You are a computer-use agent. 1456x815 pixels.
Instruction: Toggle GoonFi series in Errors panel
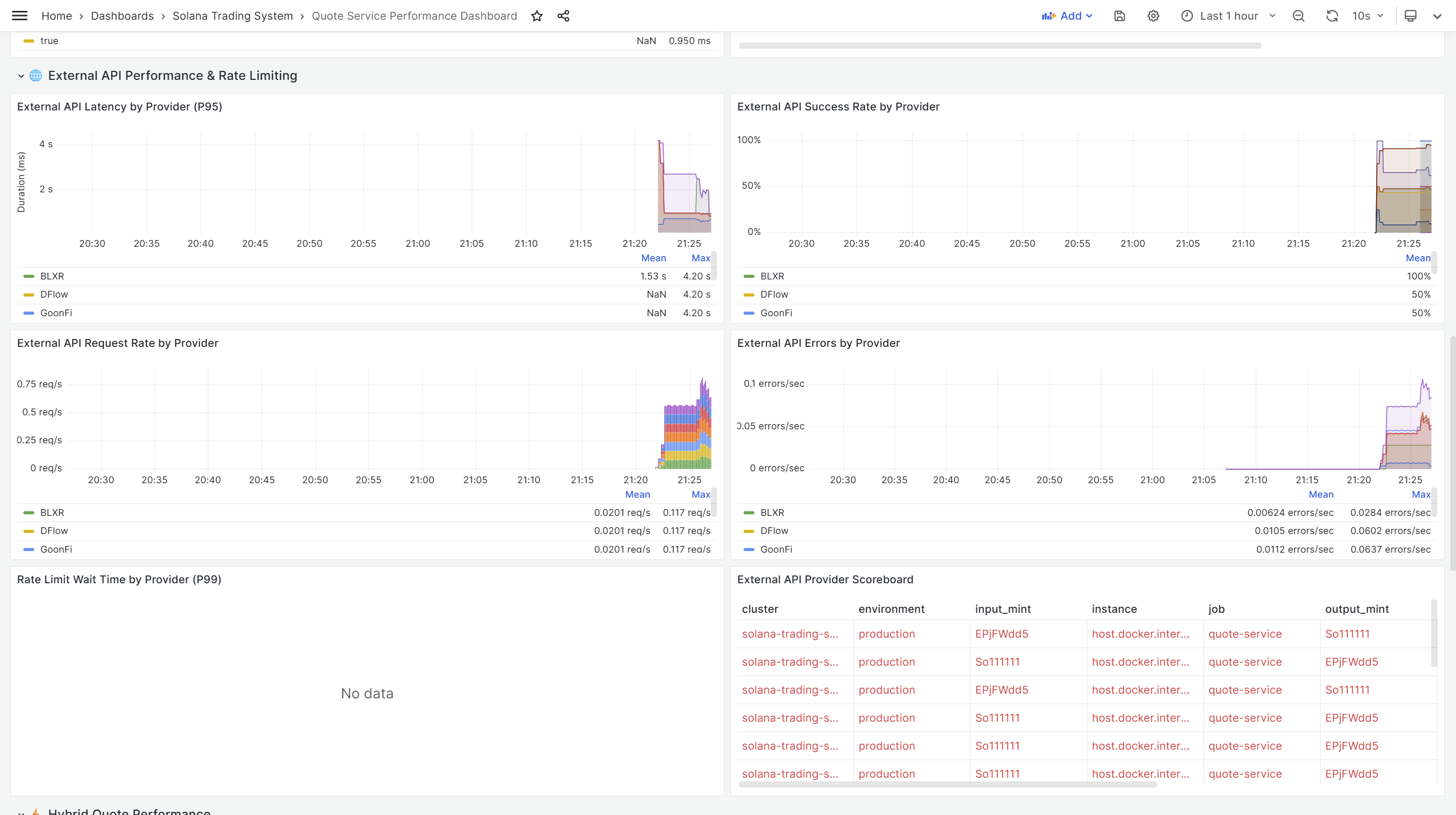click(x=777, y=550)
